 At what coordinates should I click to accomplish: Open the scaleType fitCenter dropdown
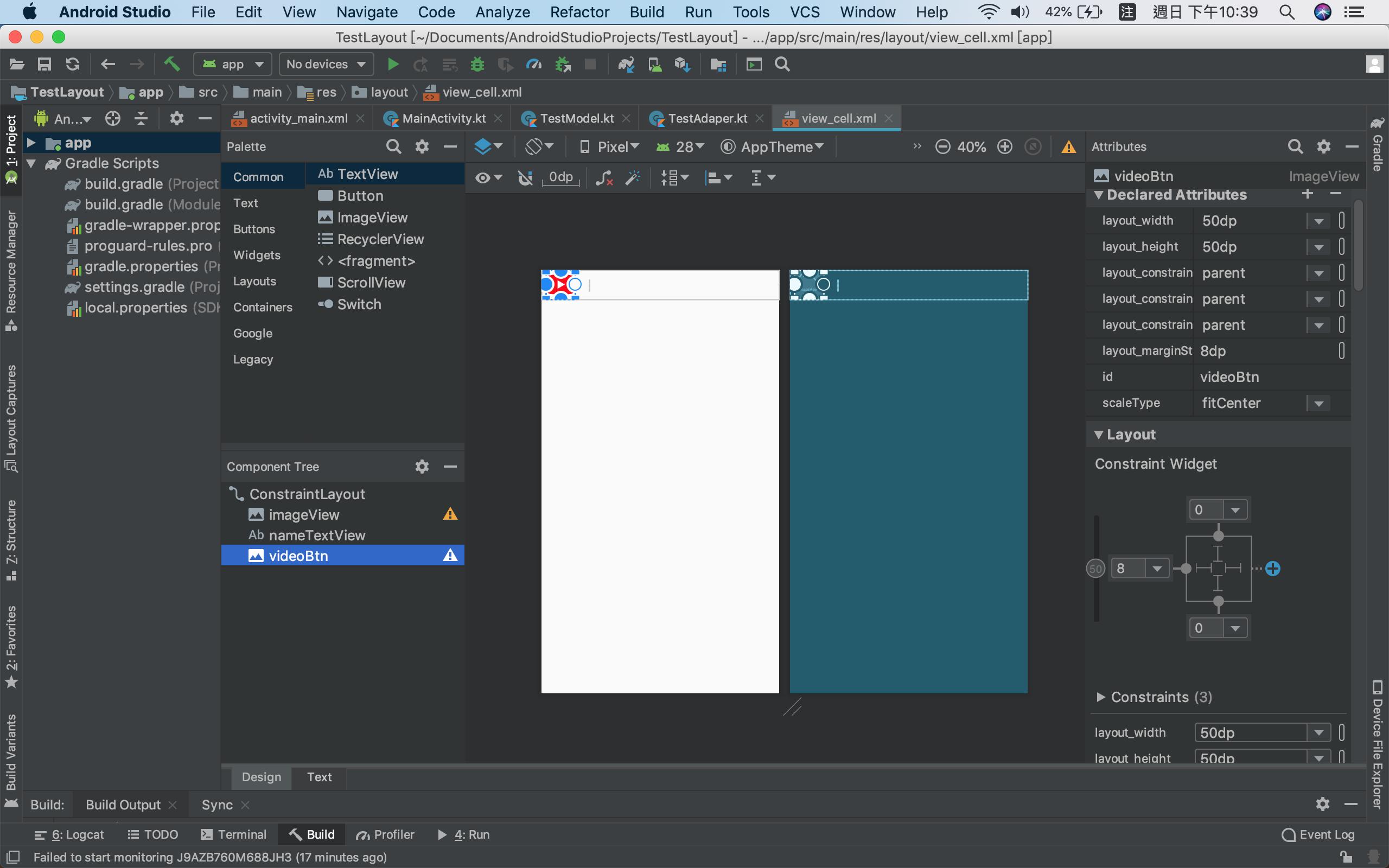(x=1318, y=404)
